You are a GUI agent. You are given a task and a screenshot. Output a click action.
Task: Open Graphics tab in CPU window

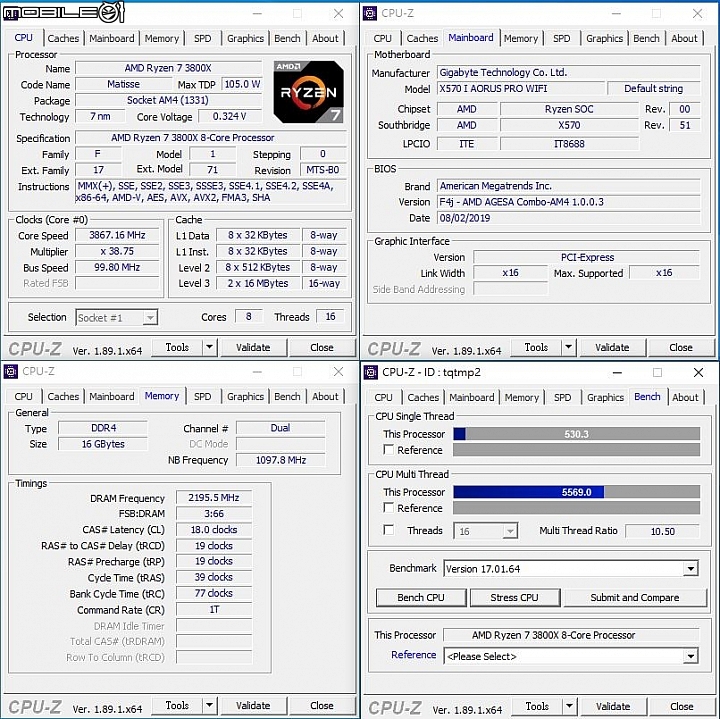click(x=245, y=39)
